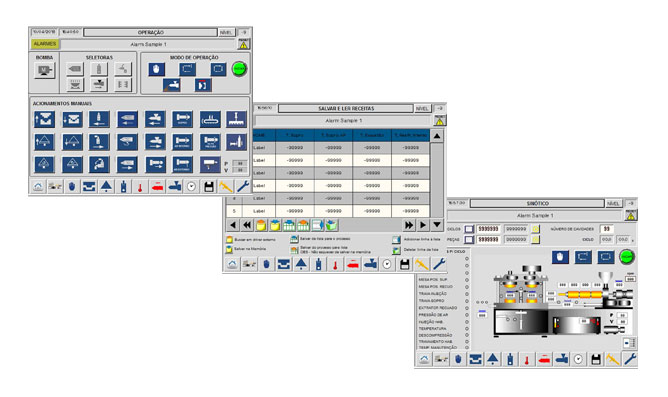668x397 pixels.
Task: Click floppy disk icon in Receitas screen toolbar
Action: tap(404, 265)
